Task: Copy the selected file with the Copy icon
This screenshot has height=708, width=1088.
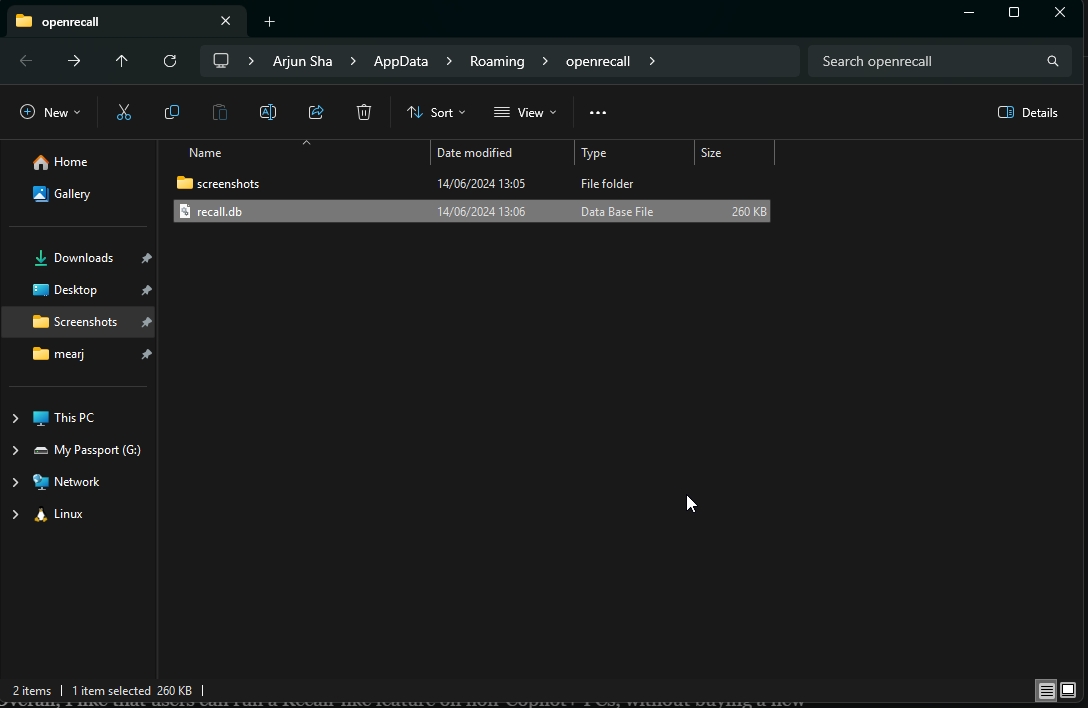Action: click(171, 112)
